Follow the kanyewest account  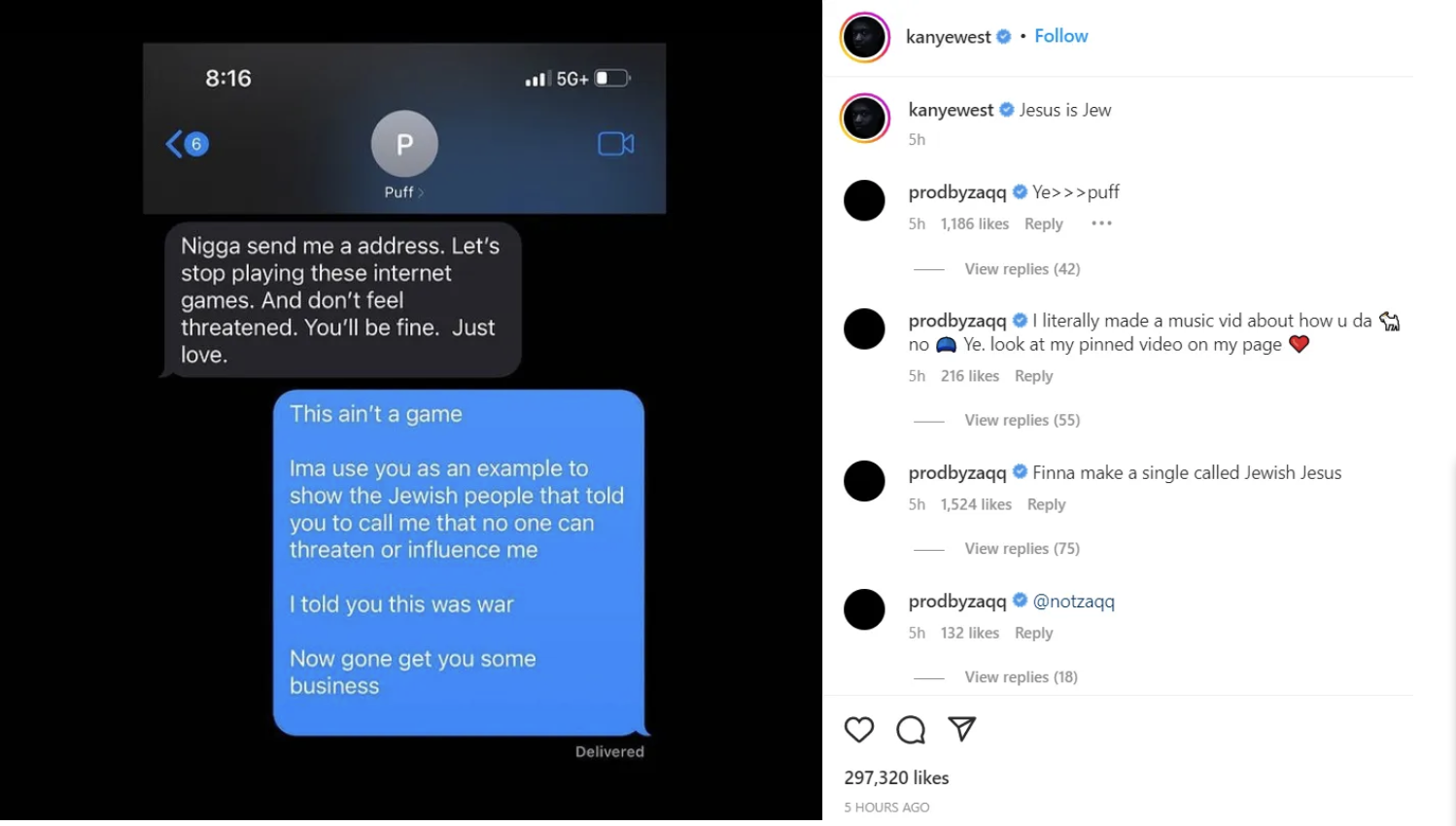click(x=1060, y=36)
